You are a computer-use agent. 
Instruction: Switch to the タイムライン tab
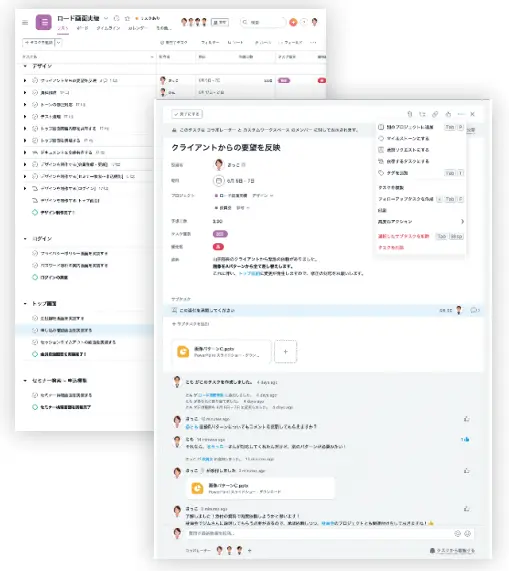click(108, 28)
